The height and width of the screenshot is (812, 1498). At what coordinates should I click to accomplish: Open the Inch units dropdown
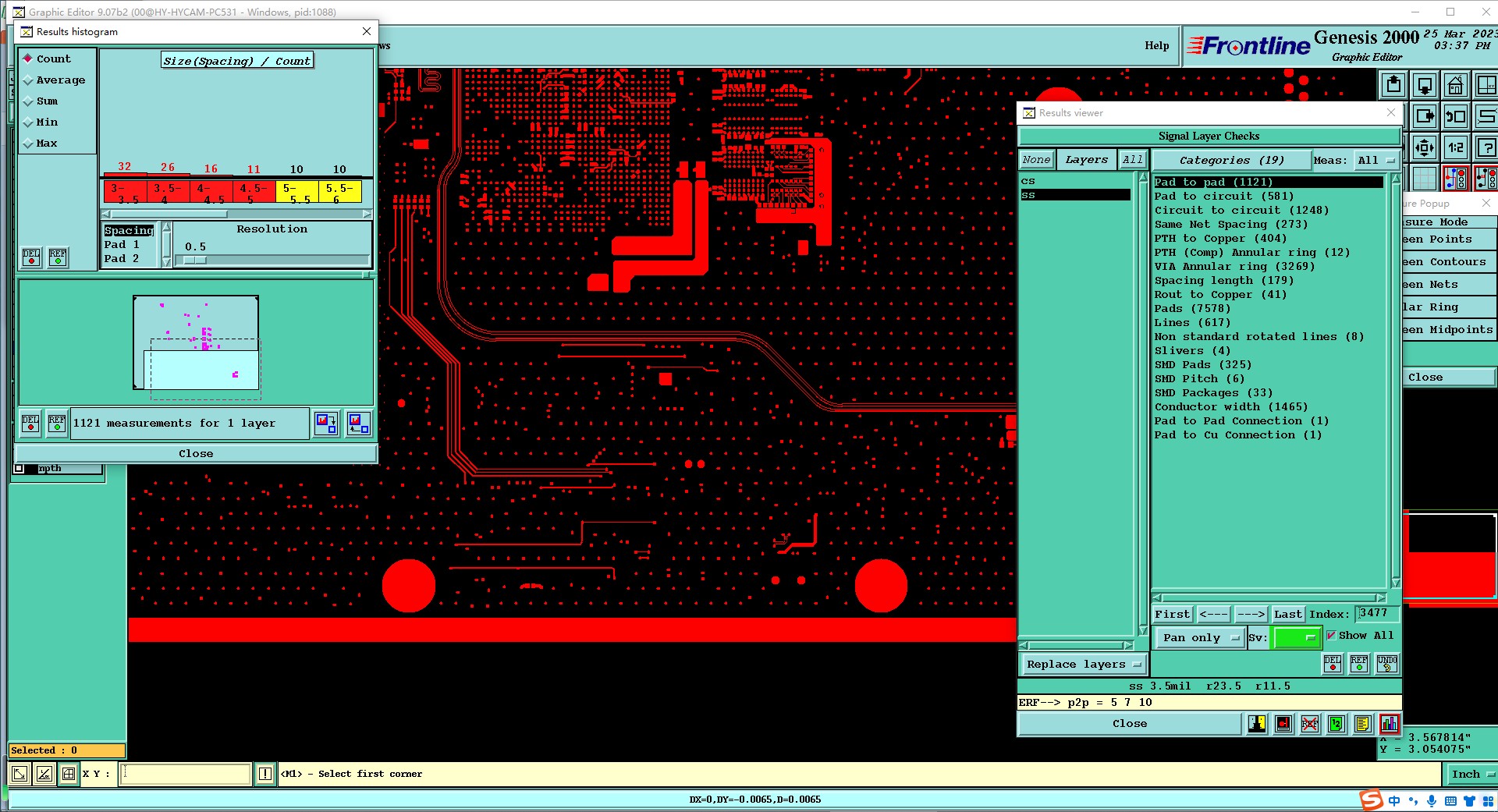coord(1471,774)
